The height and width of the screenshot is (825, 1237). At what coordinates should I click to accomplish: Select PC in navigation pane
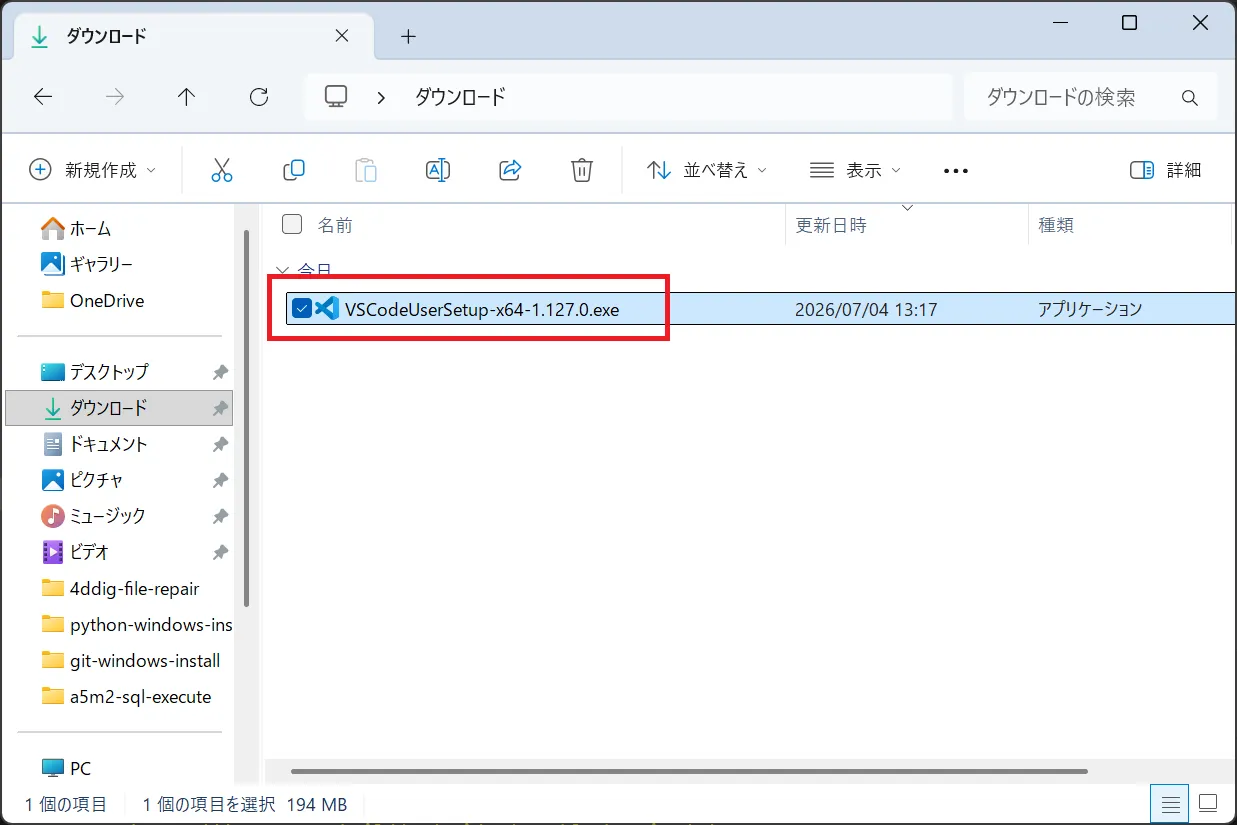pos(67,769)
